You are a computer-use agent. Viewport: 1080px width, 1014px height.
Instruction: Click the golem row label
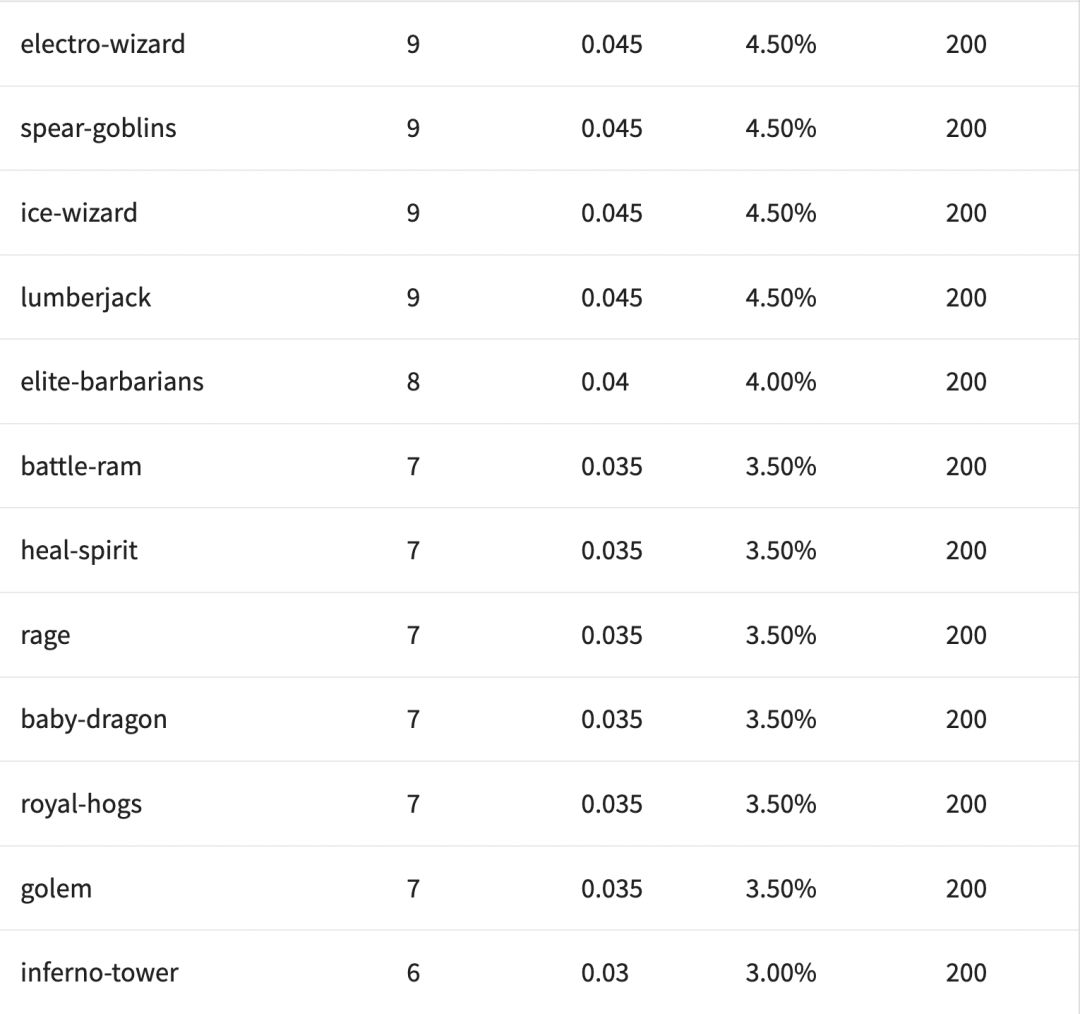[x=56, y=888]
